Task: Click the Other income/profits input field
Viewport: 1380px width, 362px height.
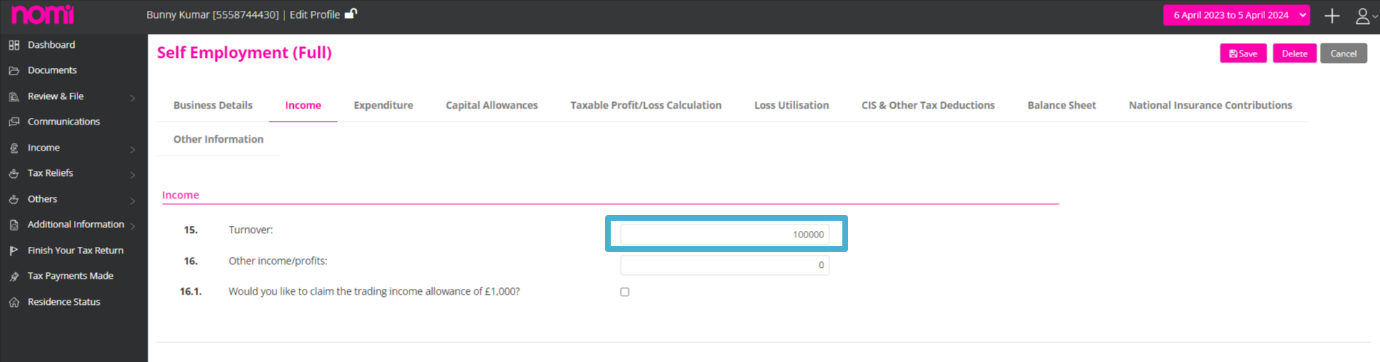Action: (x=725, y=265)
